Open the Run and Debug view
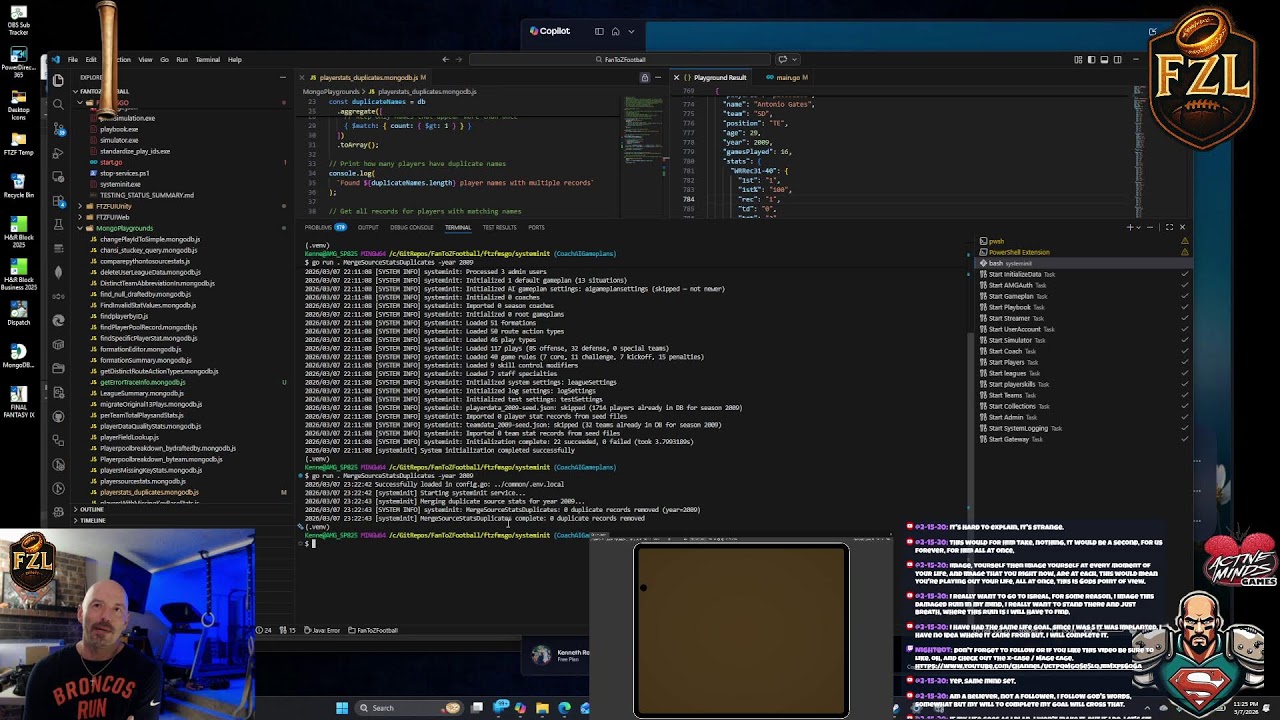This screenshot has width=1280, height=720. click(x=58, y=152)
